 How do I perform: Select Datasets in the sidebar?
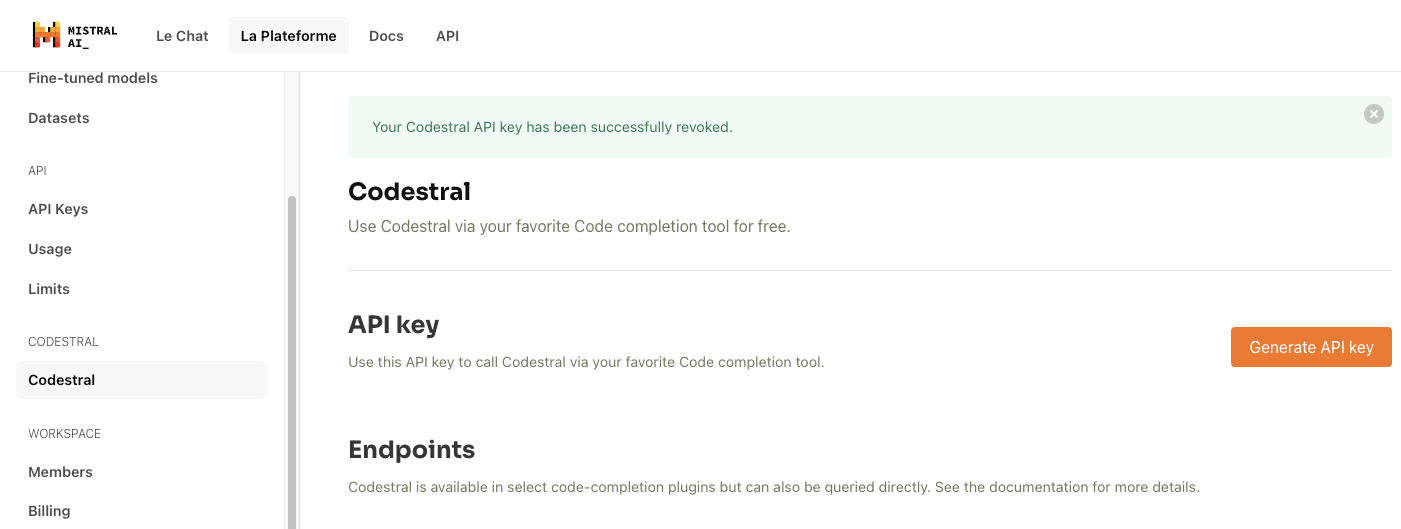click(59, 118)
